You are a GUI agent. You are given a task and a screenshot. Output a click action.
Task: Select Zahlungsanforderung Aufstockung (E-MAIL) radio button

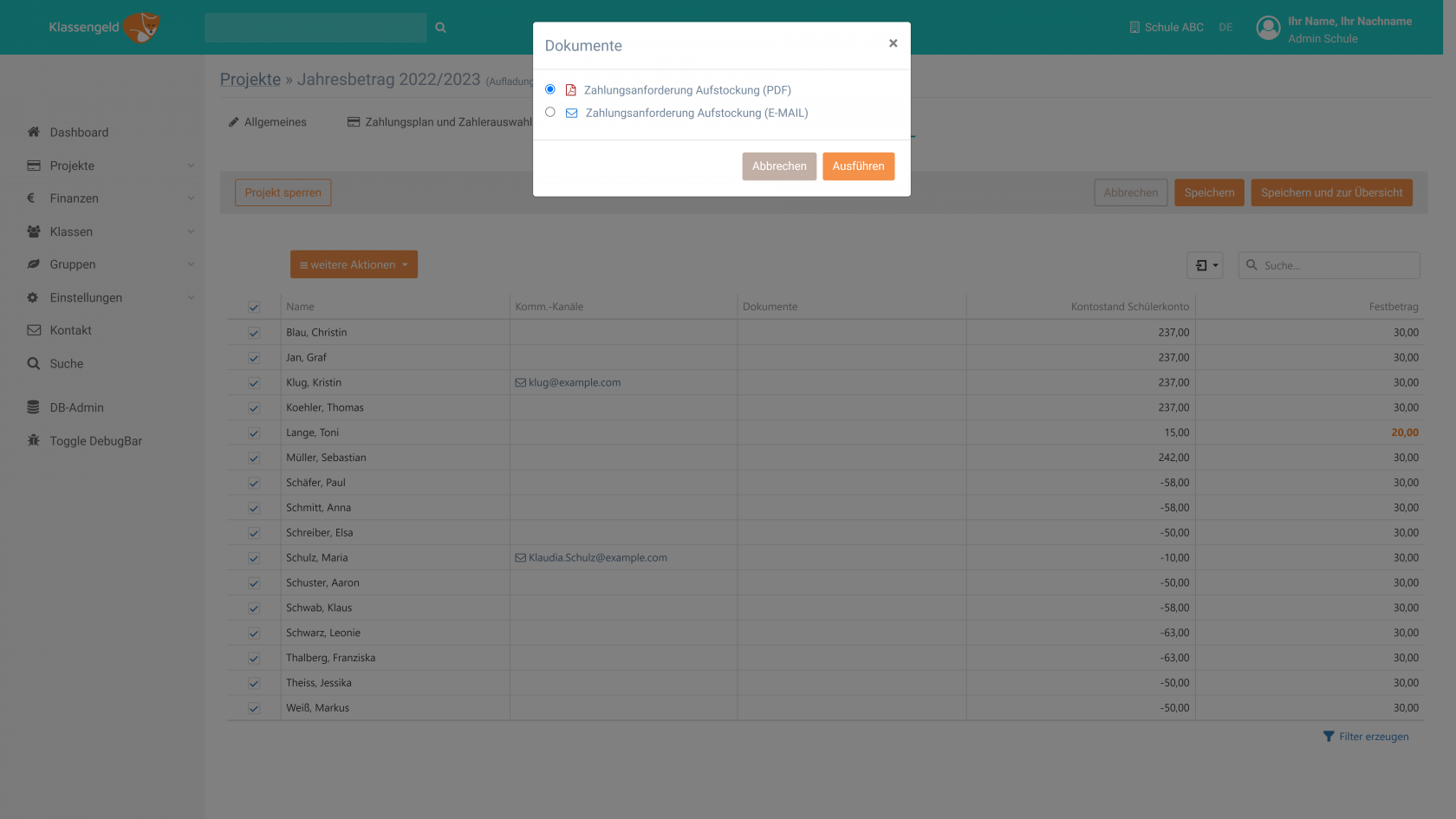(550, 112)
